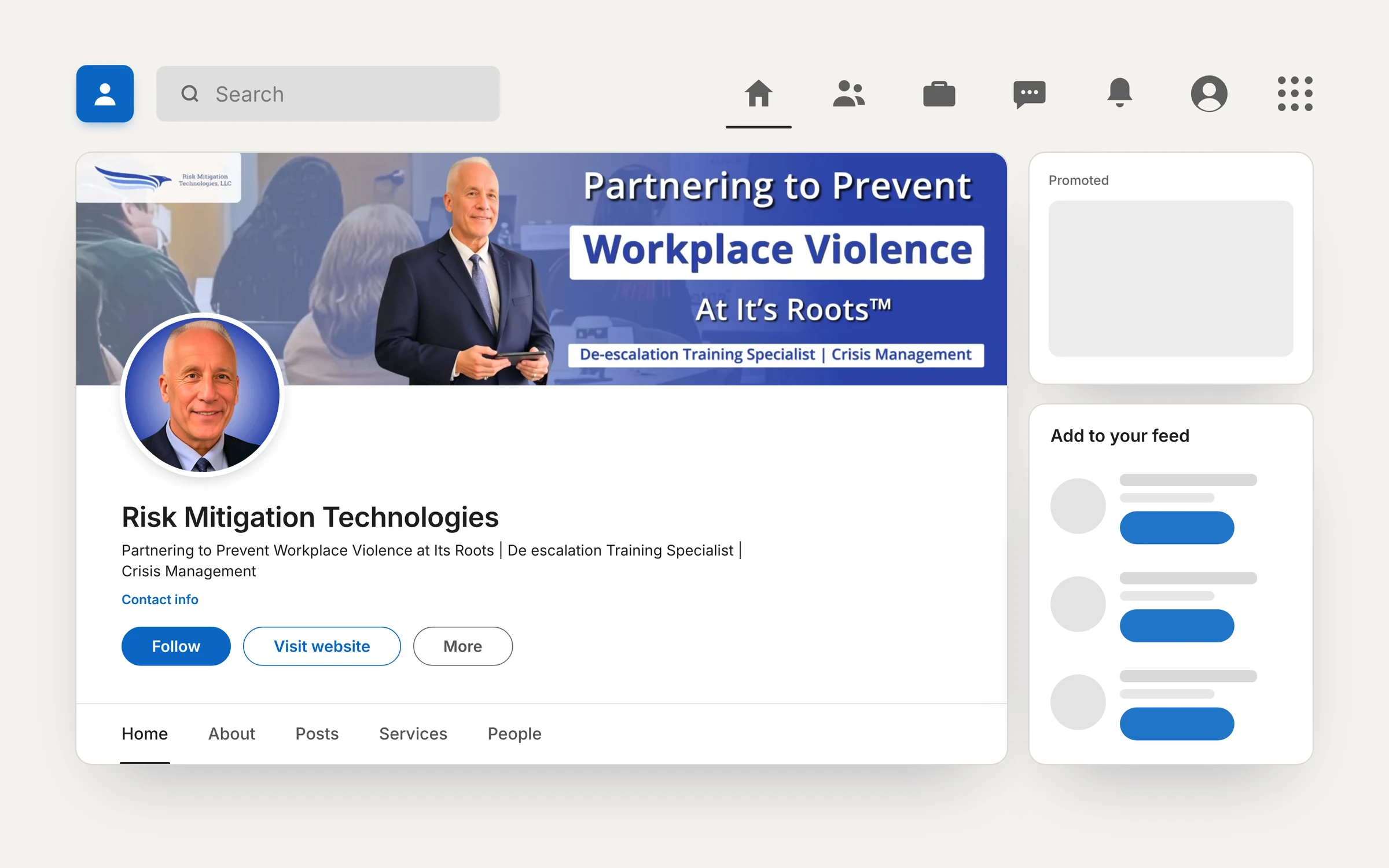Screen dimensions: 1389x868
Task: Open the Contact info link
Action: pyautogui.click(x=160, y=599)
